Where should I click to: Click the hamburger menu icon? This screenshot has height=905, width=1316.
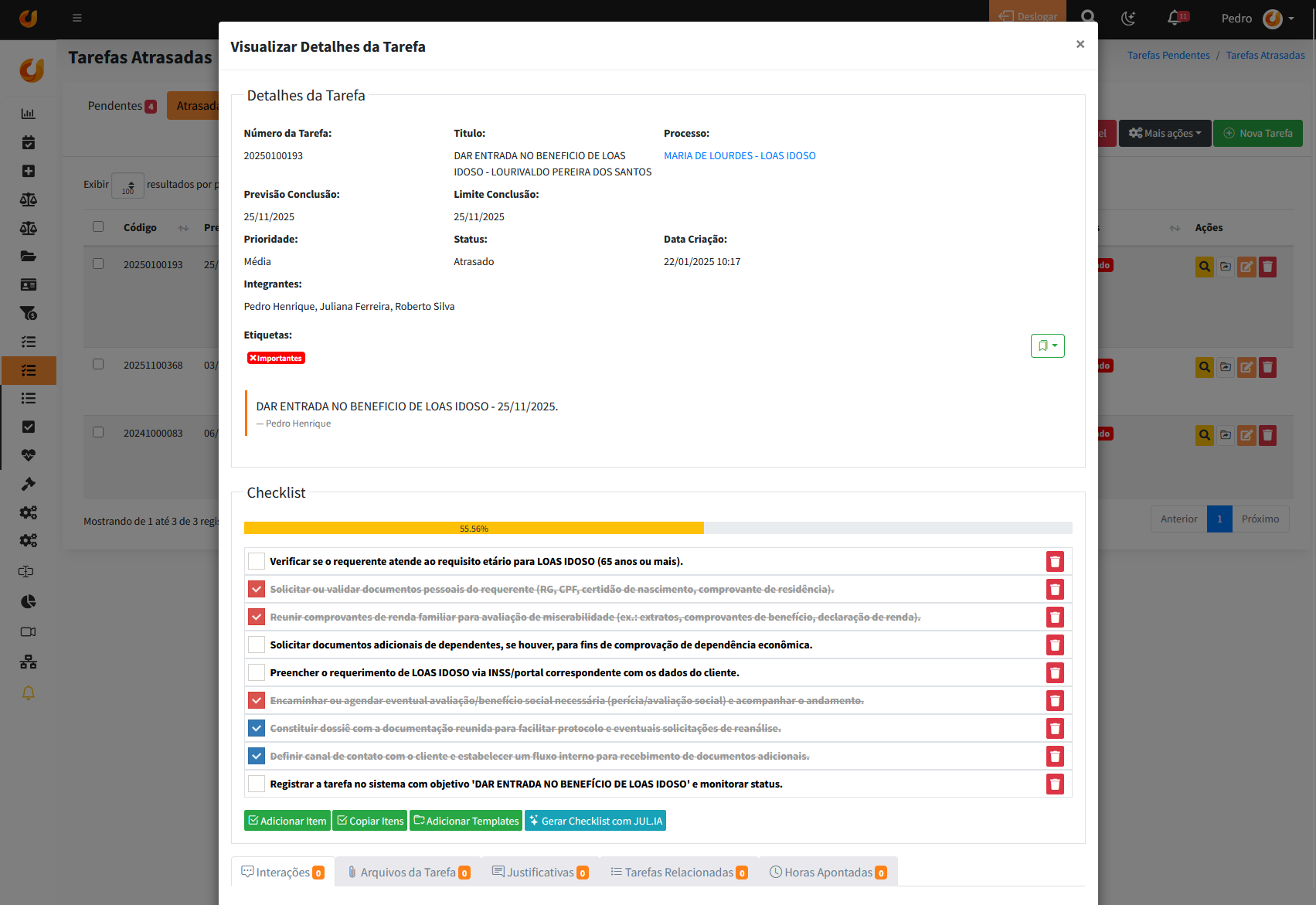click(x=77, y=18)
